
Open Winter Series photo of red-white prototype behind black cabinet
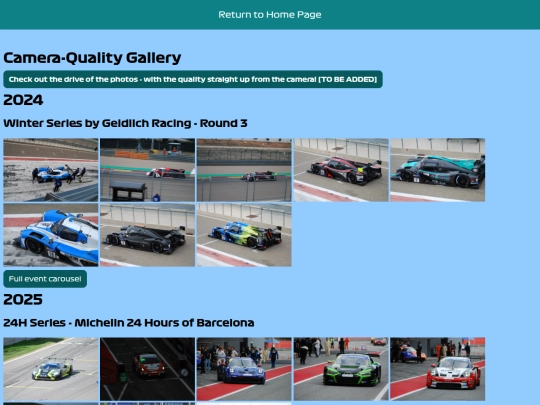pos(147,170)
